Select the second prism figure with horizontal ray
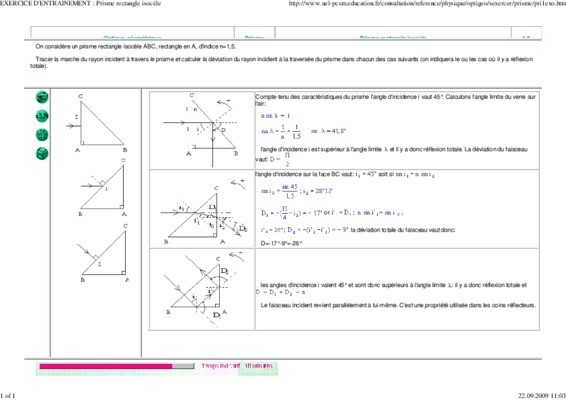The height and width of the screenshot is (400, 566). [x=103, y=187]
